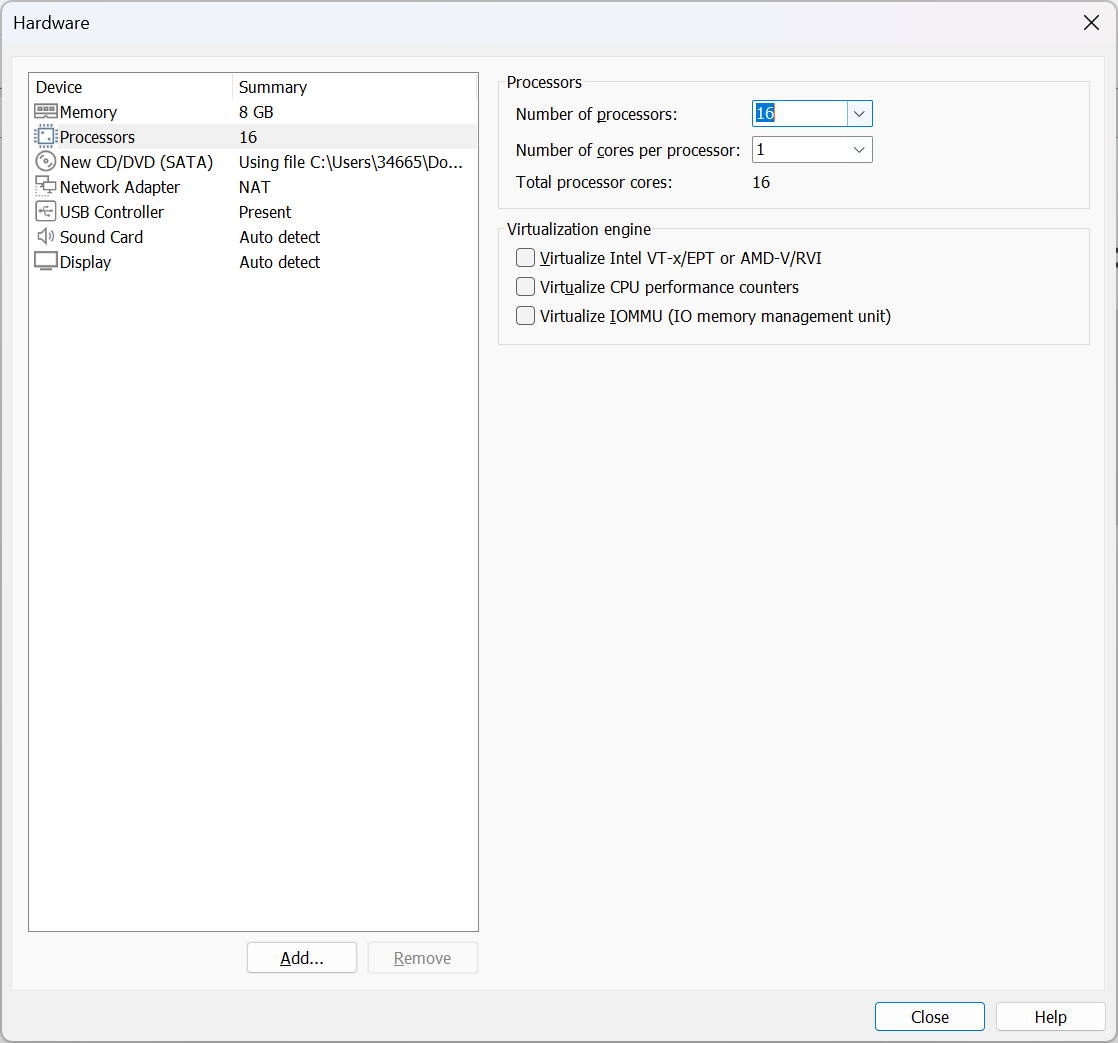Screen dimensions: 1118x1043
Task: Click the USB Controller icon
Action: point(46,212)
